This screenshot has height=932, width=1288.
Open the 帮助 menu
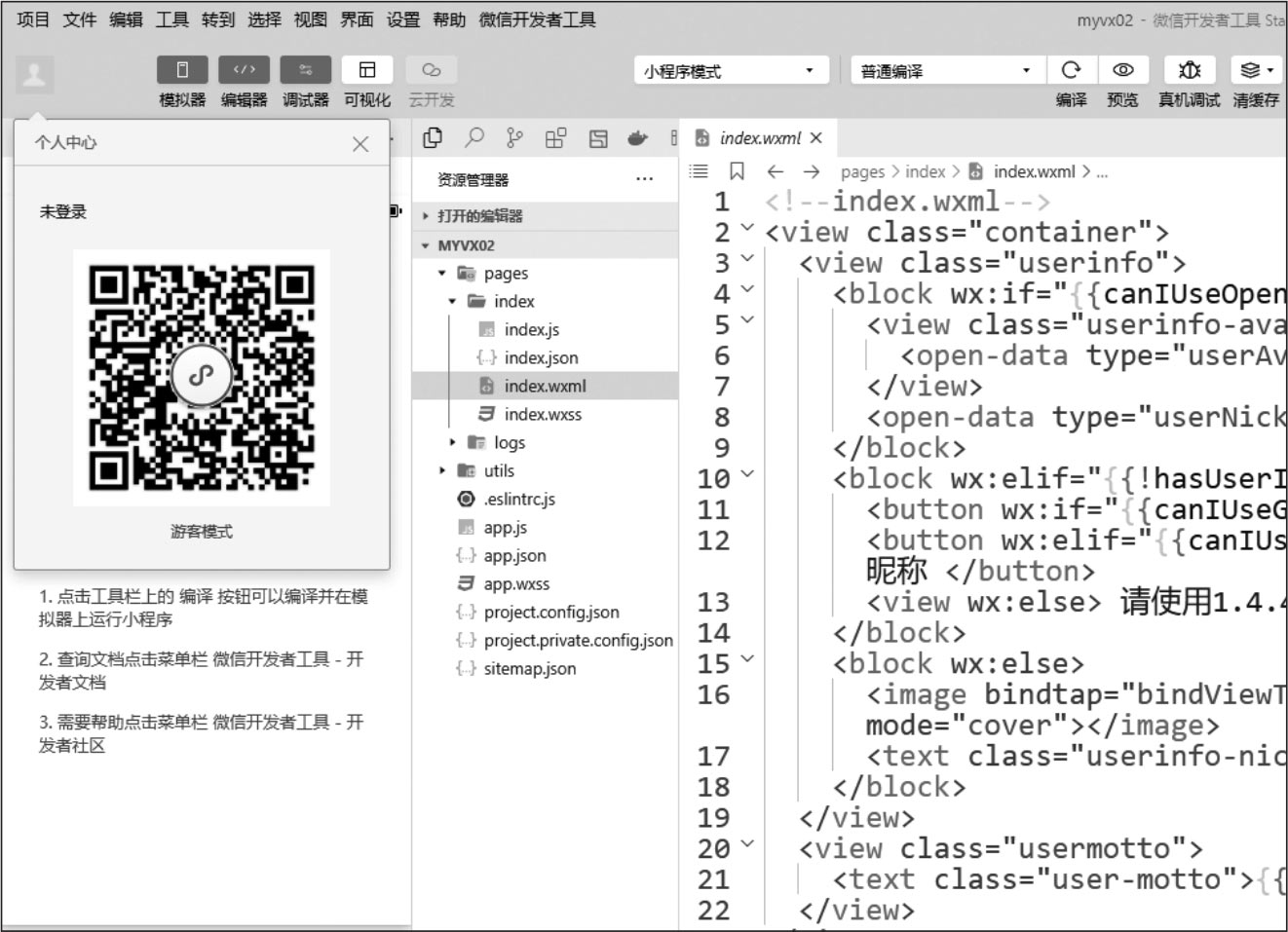click(449, 19)
